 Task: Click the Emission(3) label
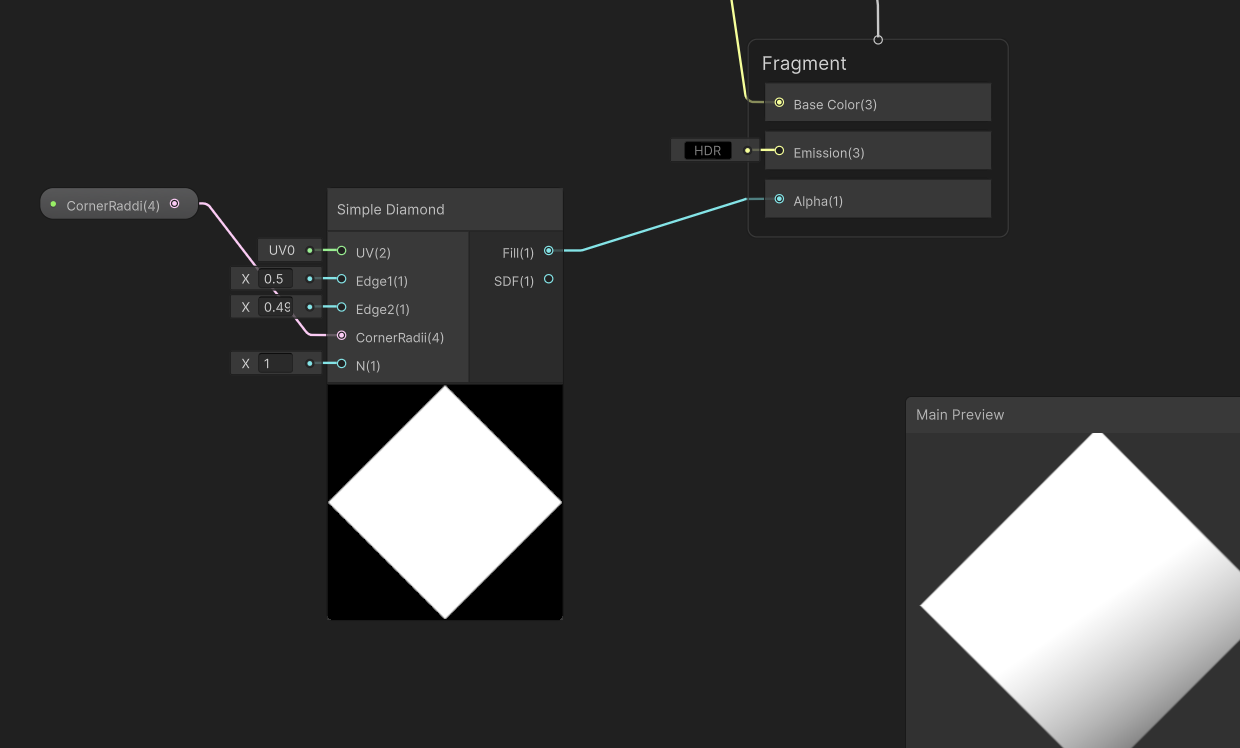click(x=829, y=153)
